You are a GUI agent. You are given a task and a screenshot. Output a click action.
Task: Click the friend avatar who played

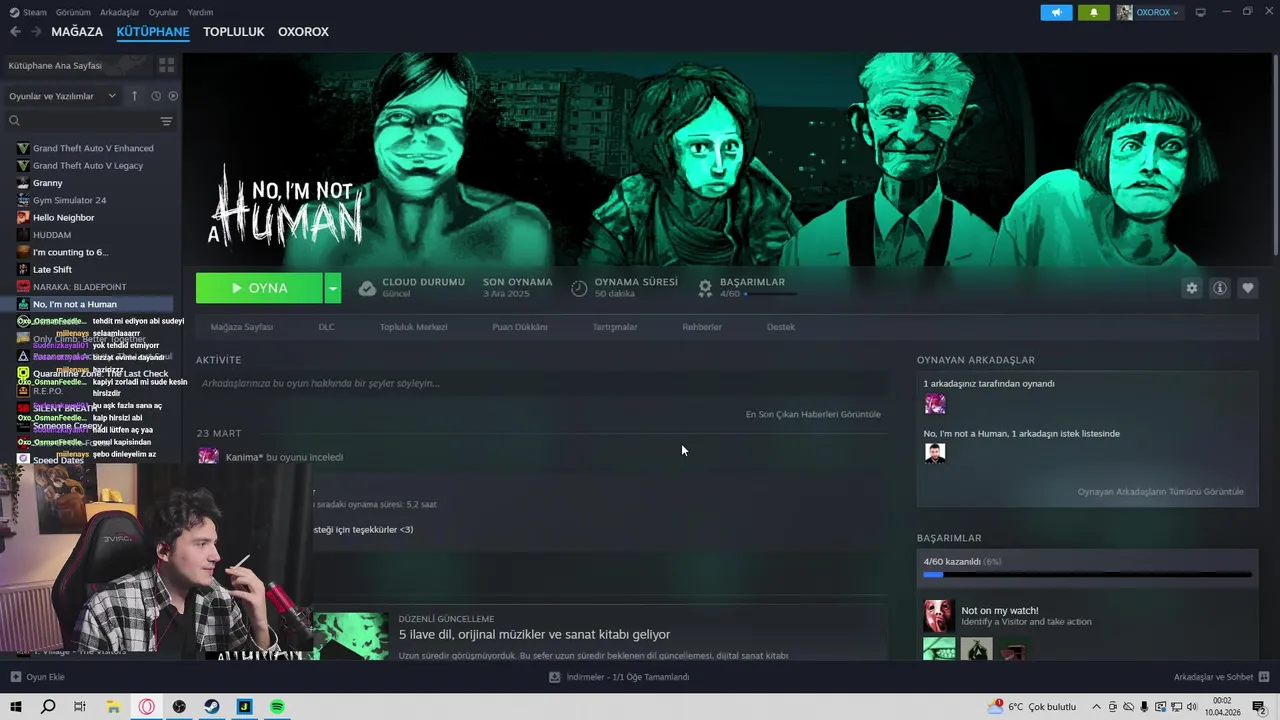935,404
